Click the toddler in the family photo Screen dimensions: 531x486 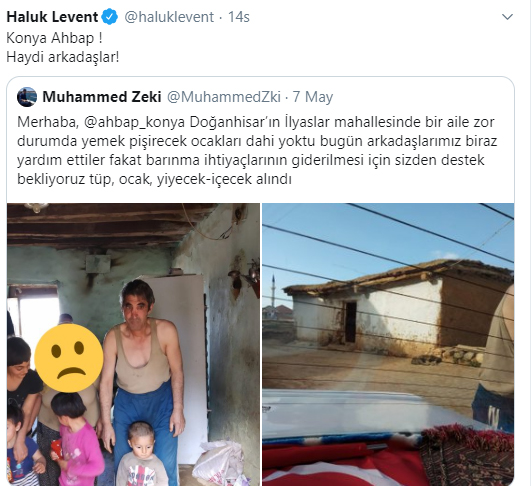pos(141,454)
